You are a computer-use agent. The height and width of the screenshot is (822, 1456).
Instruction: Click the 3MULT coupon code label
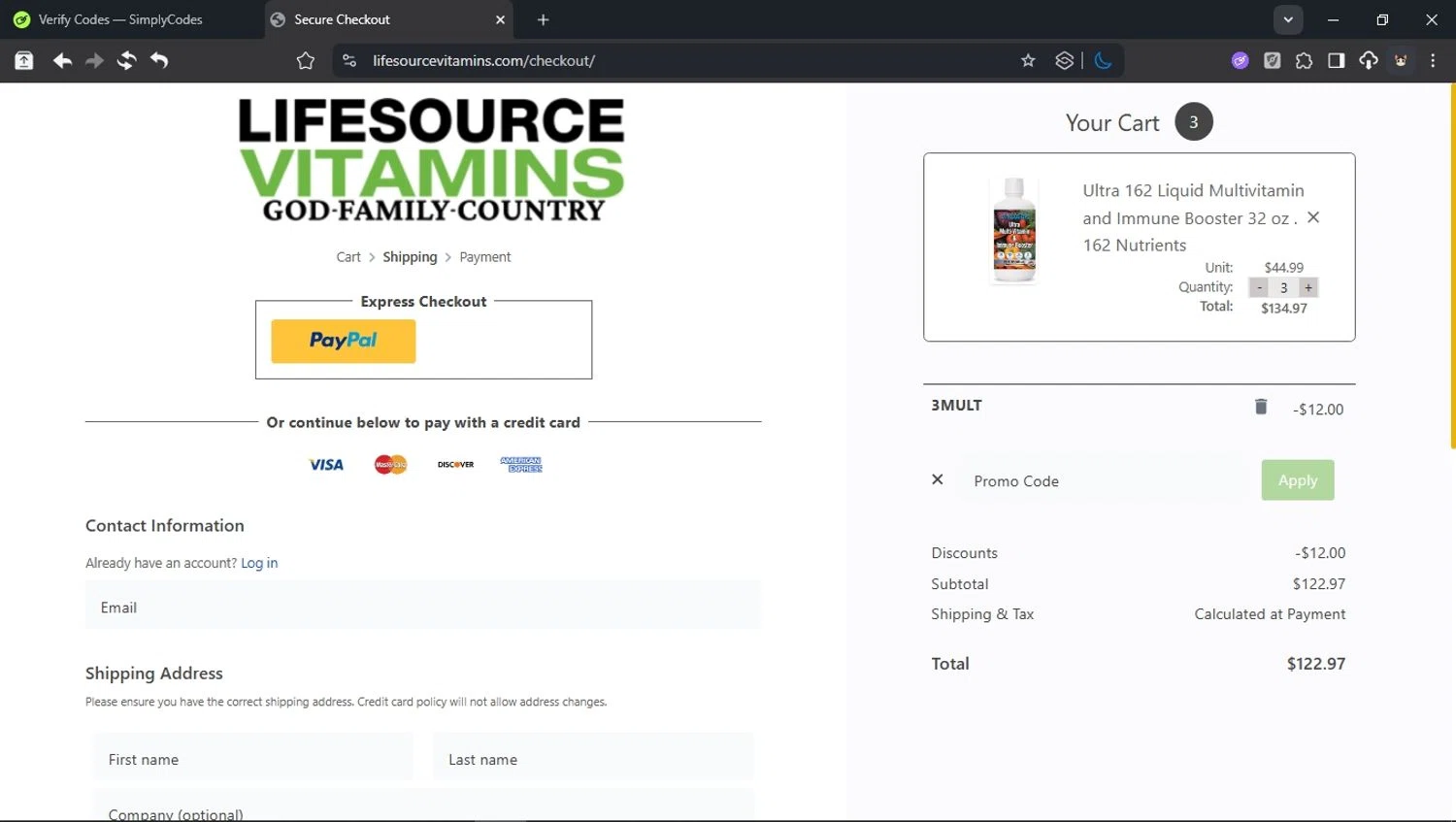(956, 406)
